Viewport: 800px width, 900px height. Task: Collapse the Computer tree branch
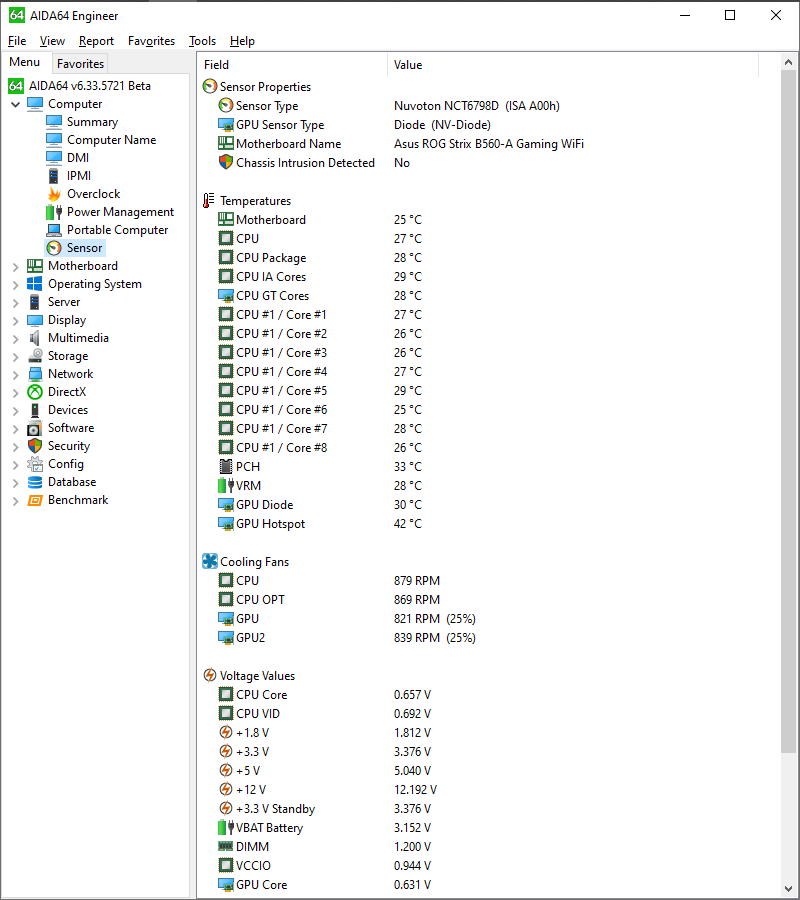coord(15,103)
